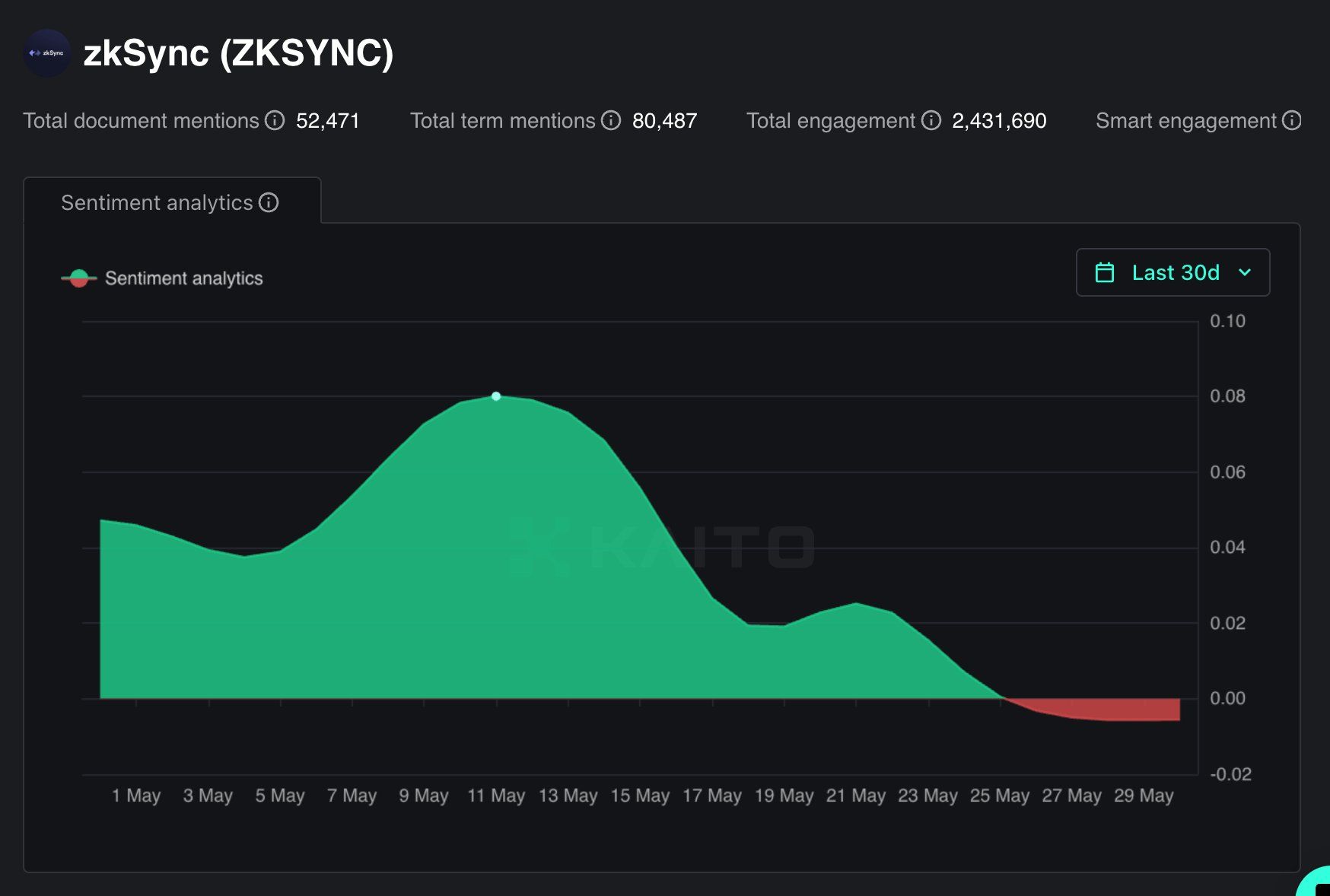Click the 21 May axis label
Viewport: 1330px width, 896px height.
[x=856, y=796]
